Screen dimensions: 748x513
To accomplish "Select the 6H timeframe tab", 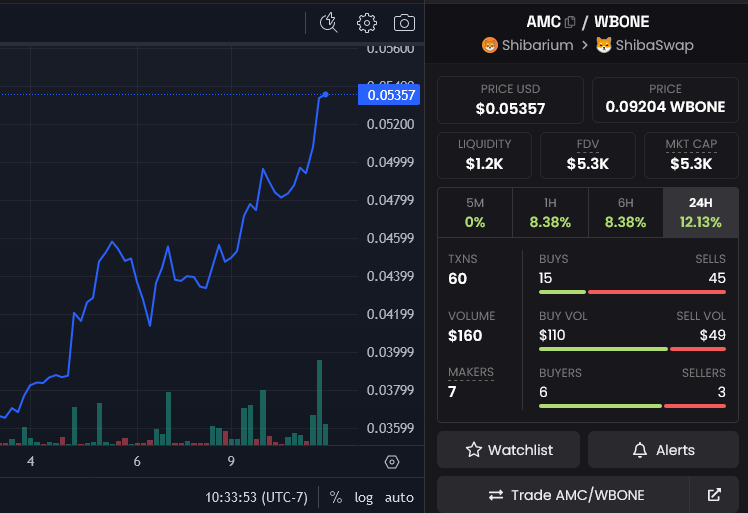I will [x=625, y=212].
